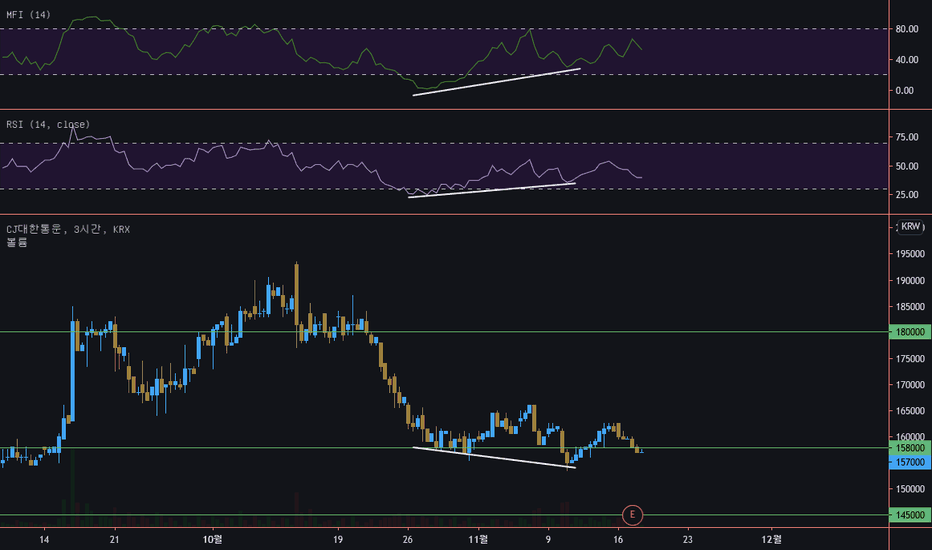Screen dimensions: 932x550
Task: Click the 80.00 level on the MFI scale
Action: click(x=907, y=29)
